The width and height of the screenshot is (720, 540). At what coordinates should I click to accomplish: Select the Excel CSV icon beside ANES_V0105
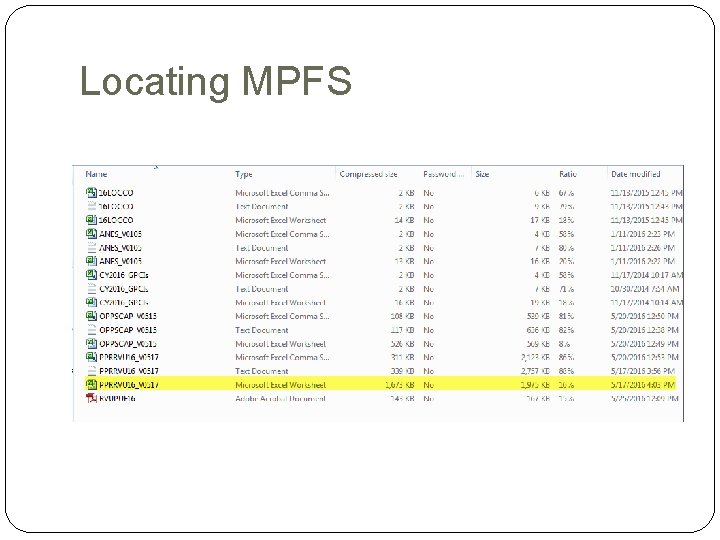click(91, 234)
